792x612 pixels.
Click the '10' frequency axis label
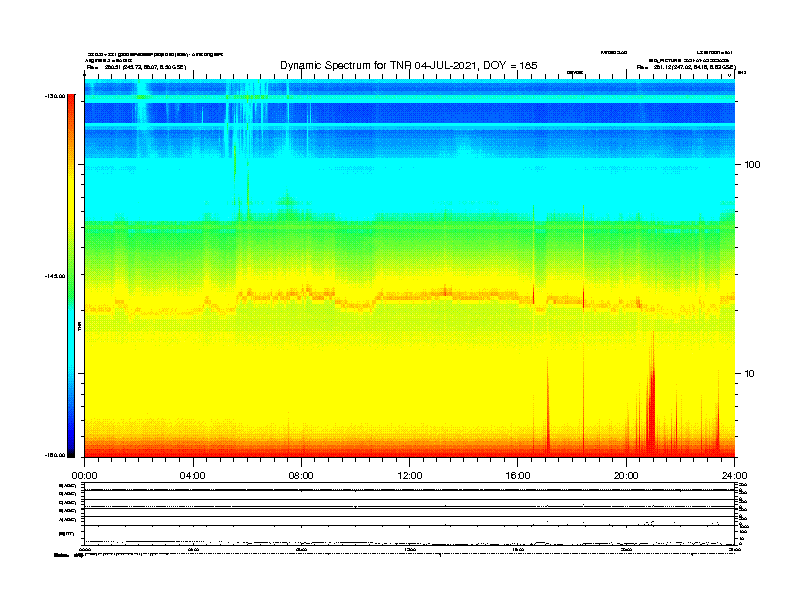point(750,374)
